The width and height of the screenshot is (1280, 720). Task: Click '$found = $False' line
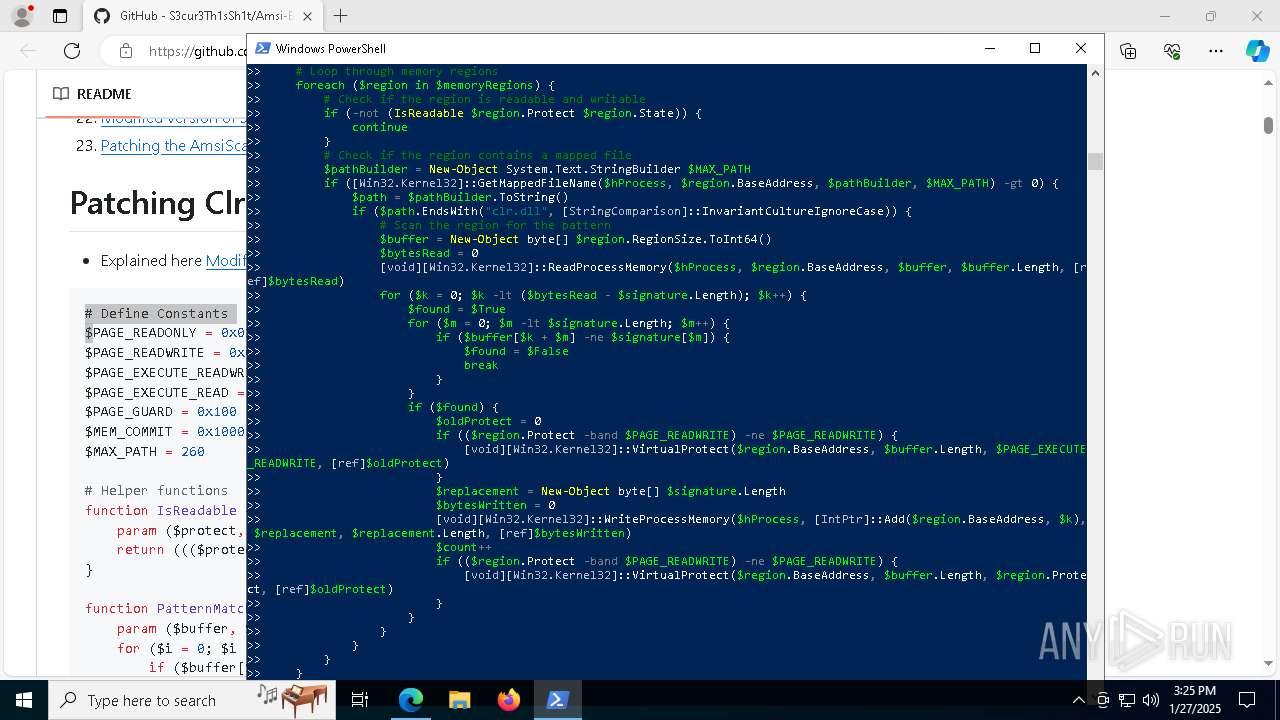point(516,351)
